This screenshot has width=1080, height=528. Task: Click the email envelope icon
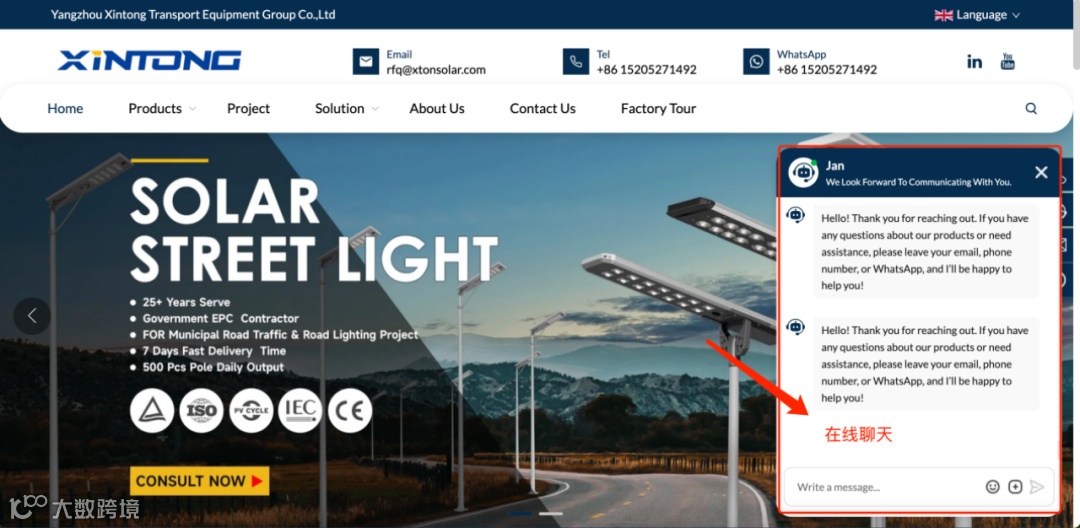[x=366, y=61]
